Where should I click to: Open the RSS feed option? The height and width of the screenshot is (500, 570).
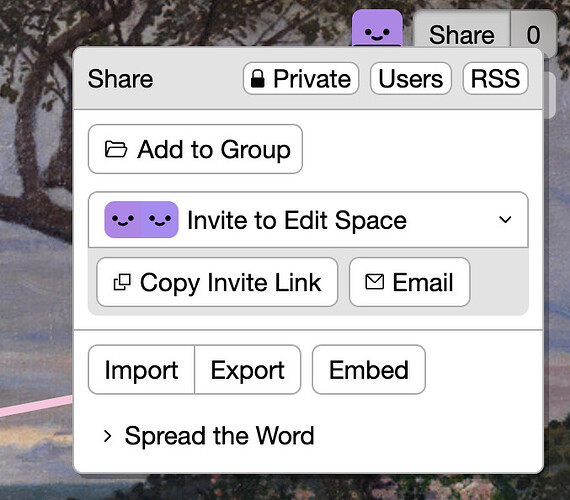pos(495,79)
